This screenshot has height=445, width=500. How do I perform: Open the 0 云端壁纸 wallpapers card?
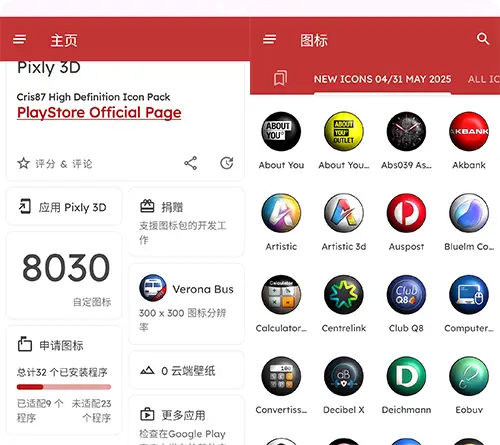pos(186,370)
